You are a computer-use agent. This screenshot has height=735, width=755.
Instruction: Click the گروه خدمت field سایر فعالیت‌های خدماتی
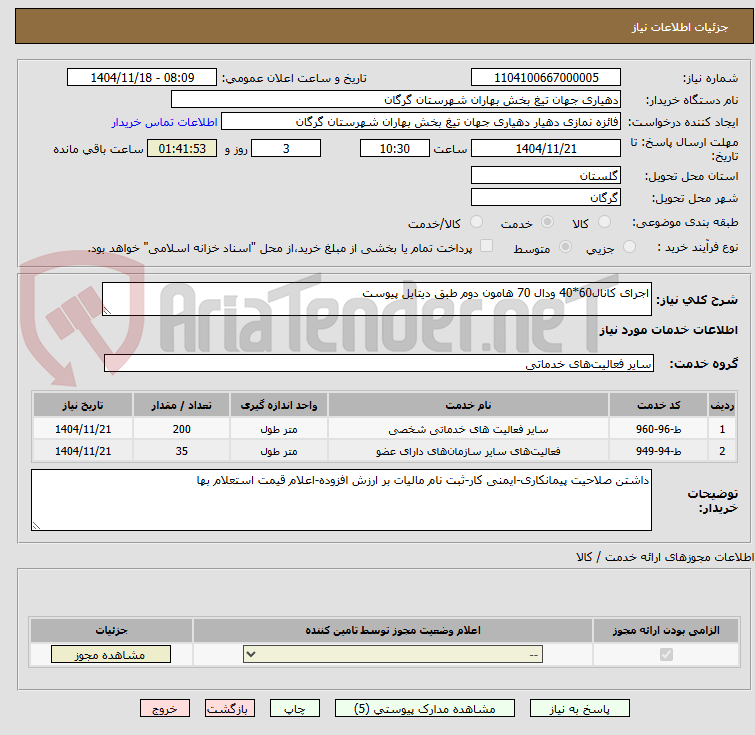click(379, 364)
